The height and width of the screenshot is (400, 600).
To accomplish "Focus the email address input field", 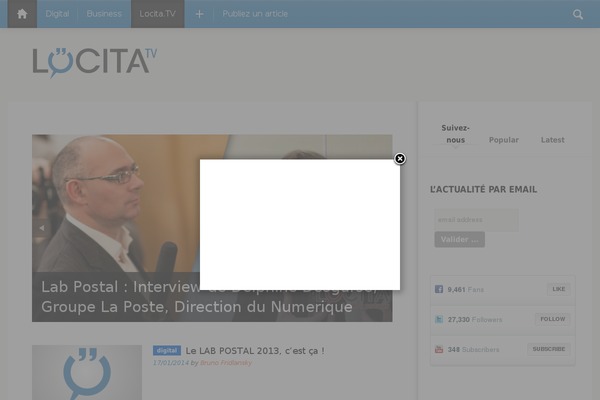I will coord(476,220).
